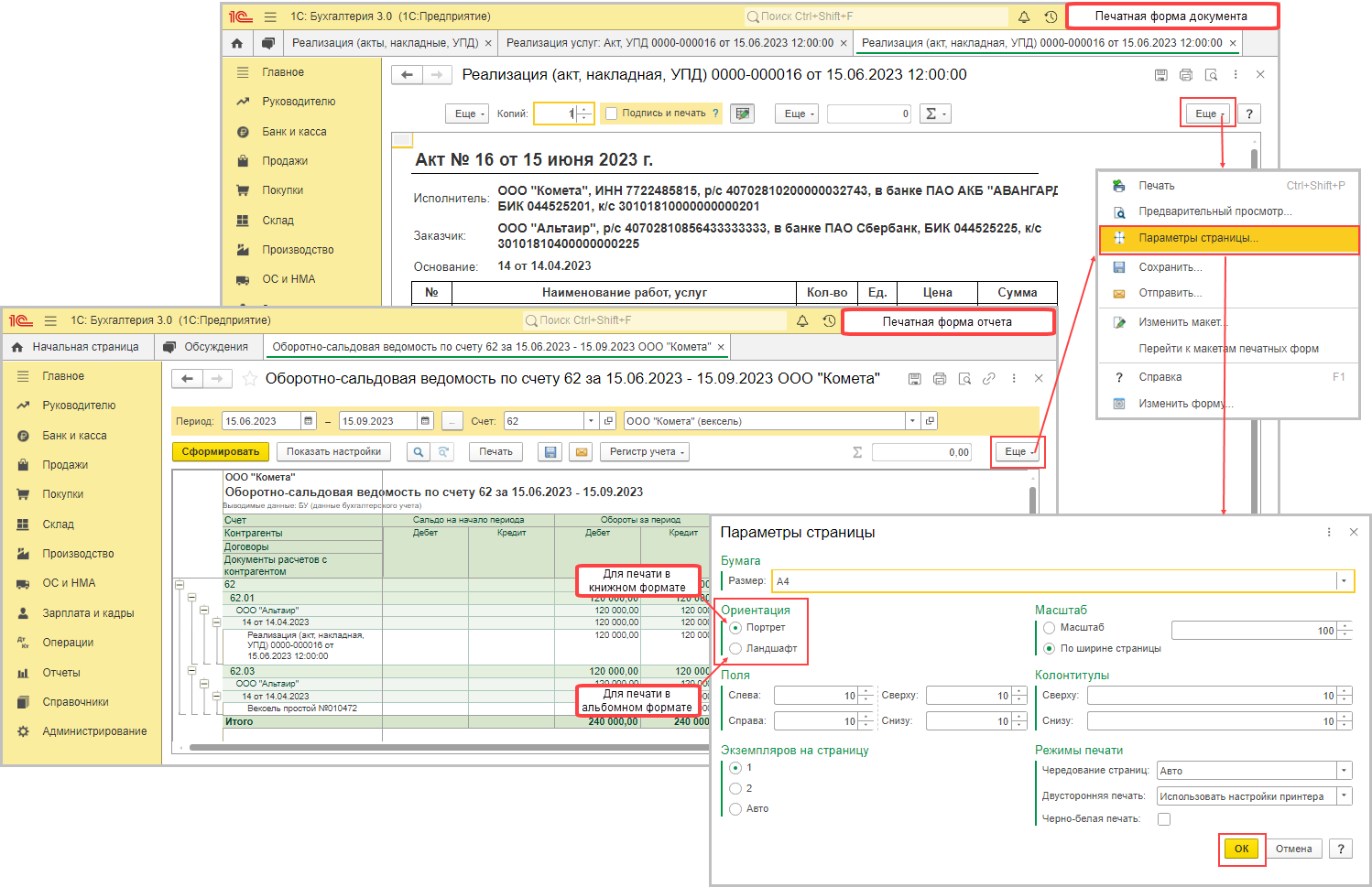Open organization ООО "Комета" dropdown arrow
Screen dimensions: 1372x887
tap(912, 421)
